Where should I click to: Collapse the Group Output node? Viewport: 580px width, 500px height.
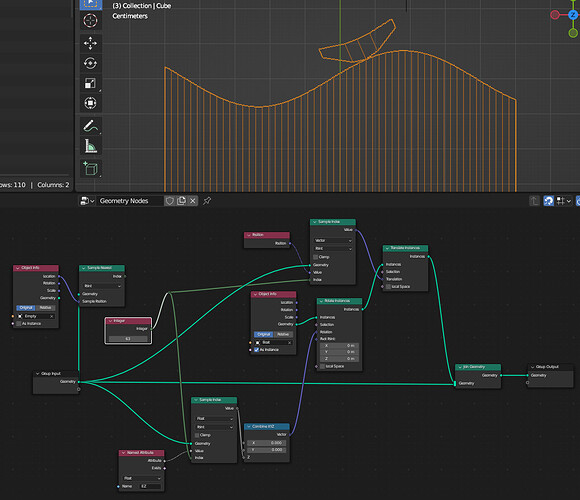[x=533, y=367]
